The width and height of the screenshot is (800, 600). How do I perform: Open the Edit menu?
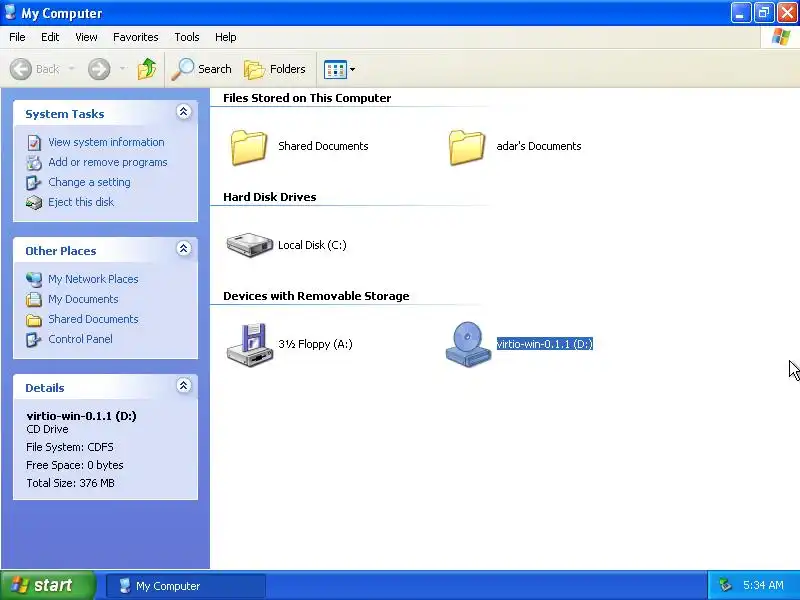tap(50, 37)
